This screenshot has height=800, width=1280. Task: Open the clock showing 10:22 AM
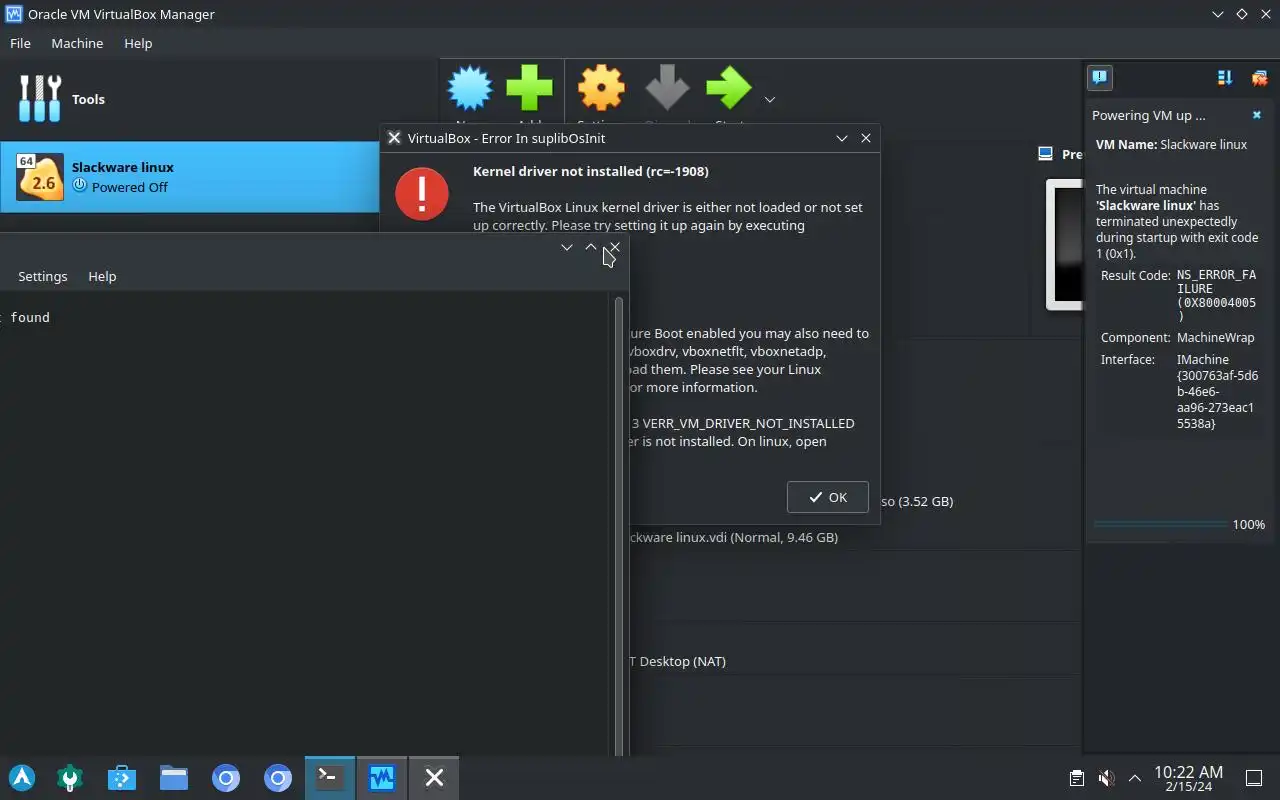click(x=1188, y=778)
